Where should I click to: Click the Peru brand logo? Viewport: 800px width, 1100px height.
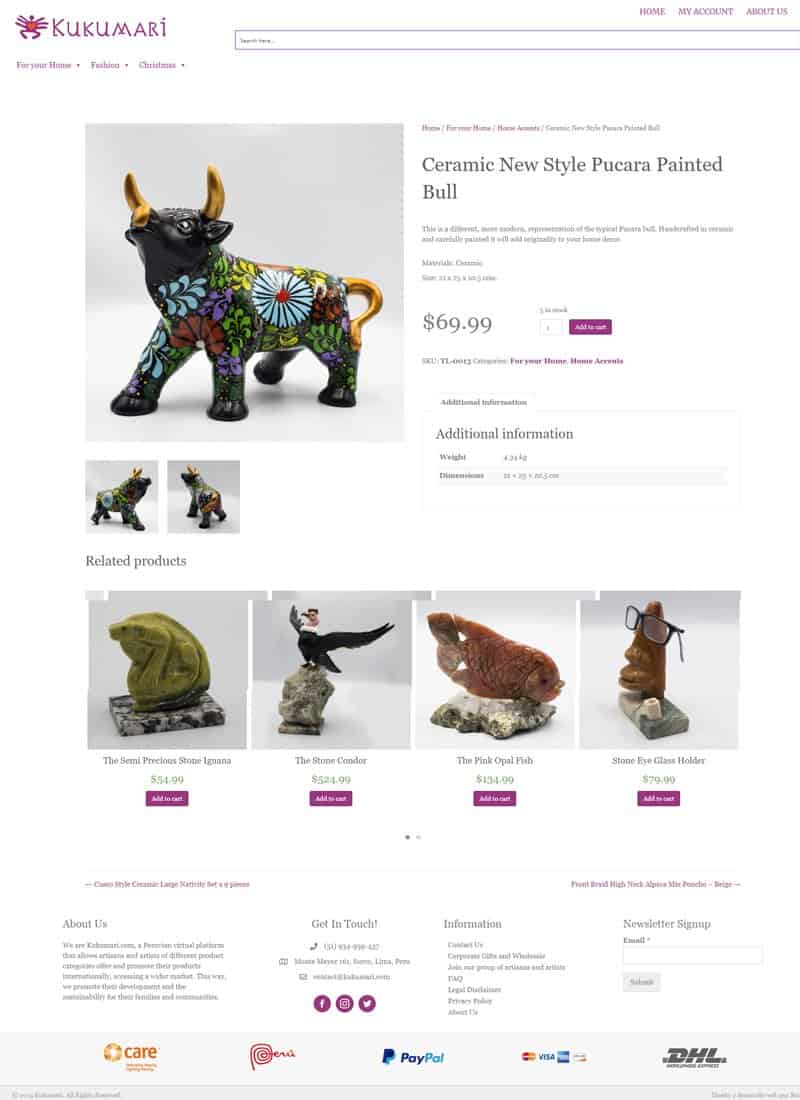click(x=272, y=1056)
